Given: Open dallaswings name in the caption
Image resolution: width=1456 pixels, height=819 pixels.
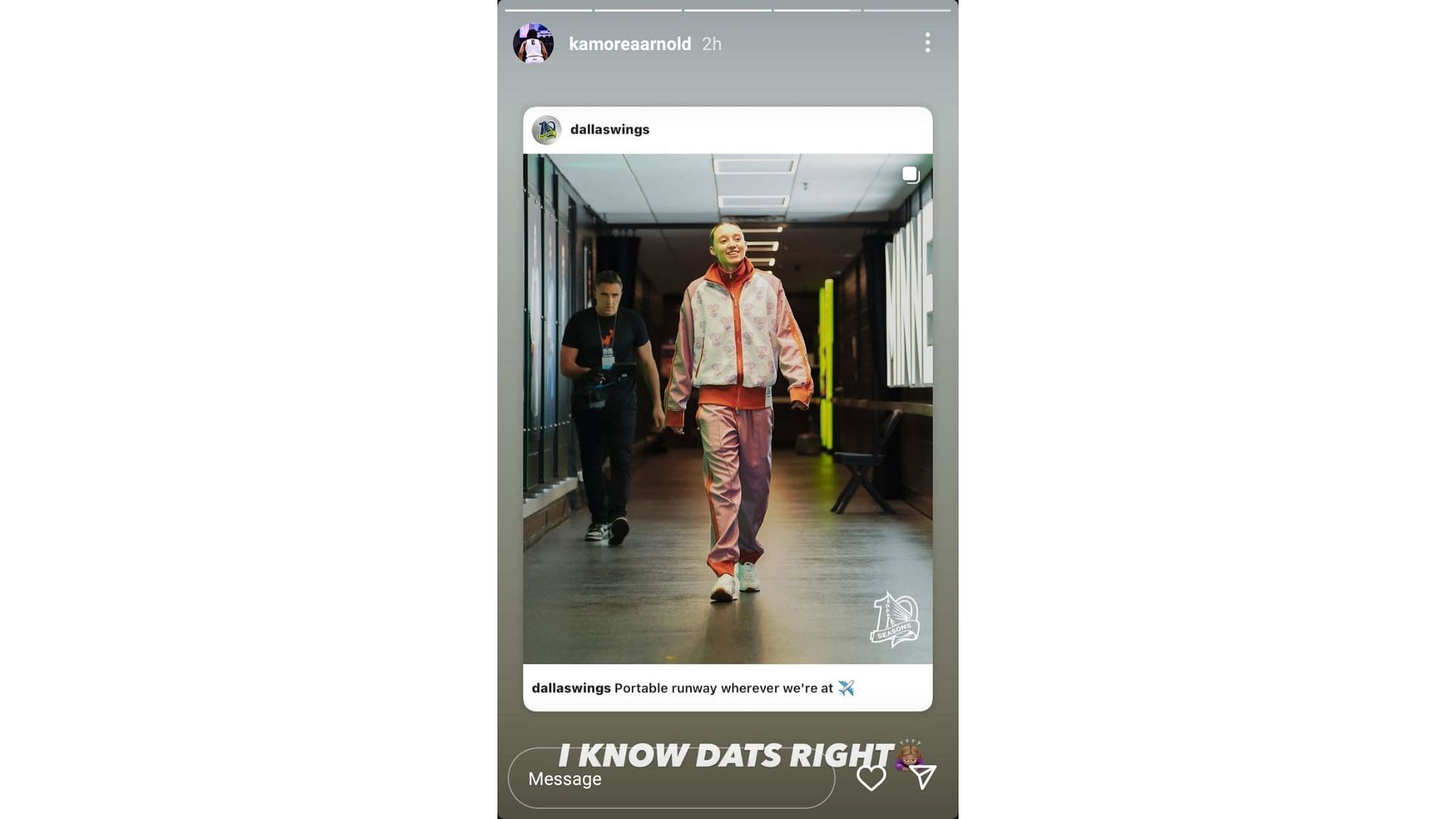Looking at the screenshot, I should (571, 688).
